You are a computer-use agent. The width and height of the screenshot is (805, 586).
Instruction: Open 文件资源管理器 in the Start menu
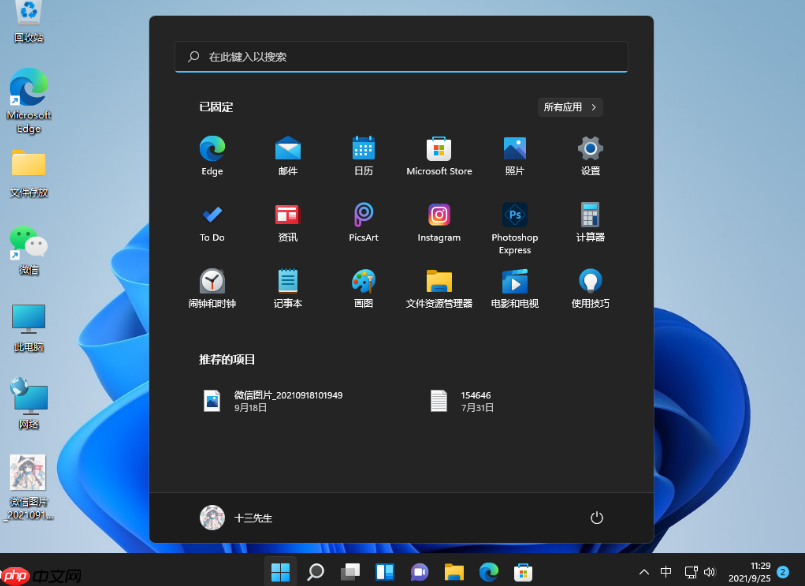pyautogui.click(x=439, y=289)
